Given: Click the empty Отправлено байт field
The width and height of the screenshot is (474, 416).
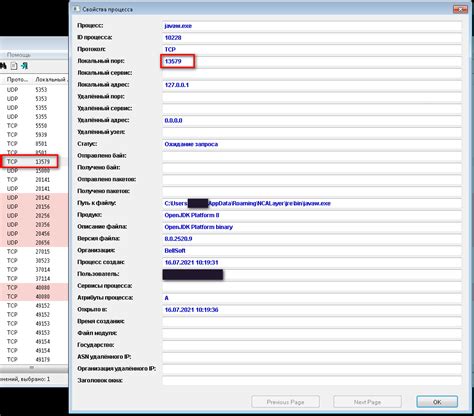Looking at the screenshot, I should (312, 156).
